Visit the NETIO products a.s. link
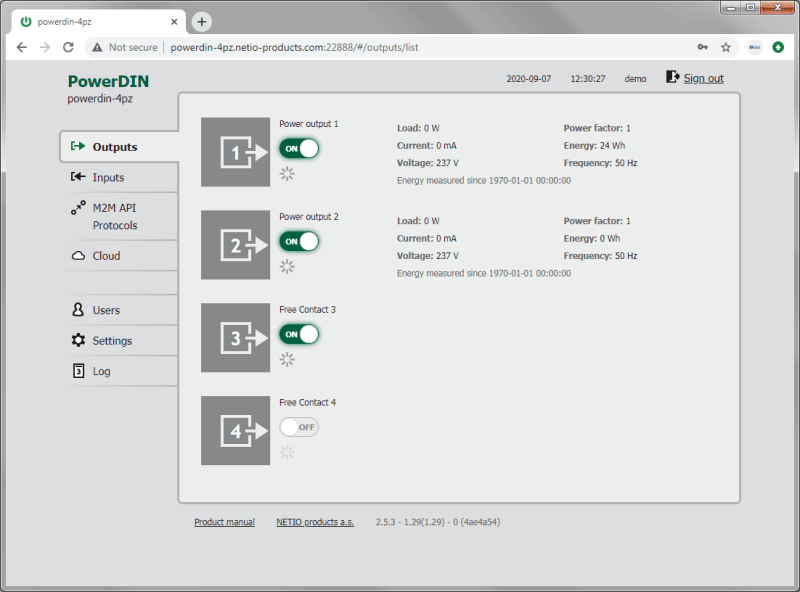Viewport: 800px width, 592px height. point(315,521)
